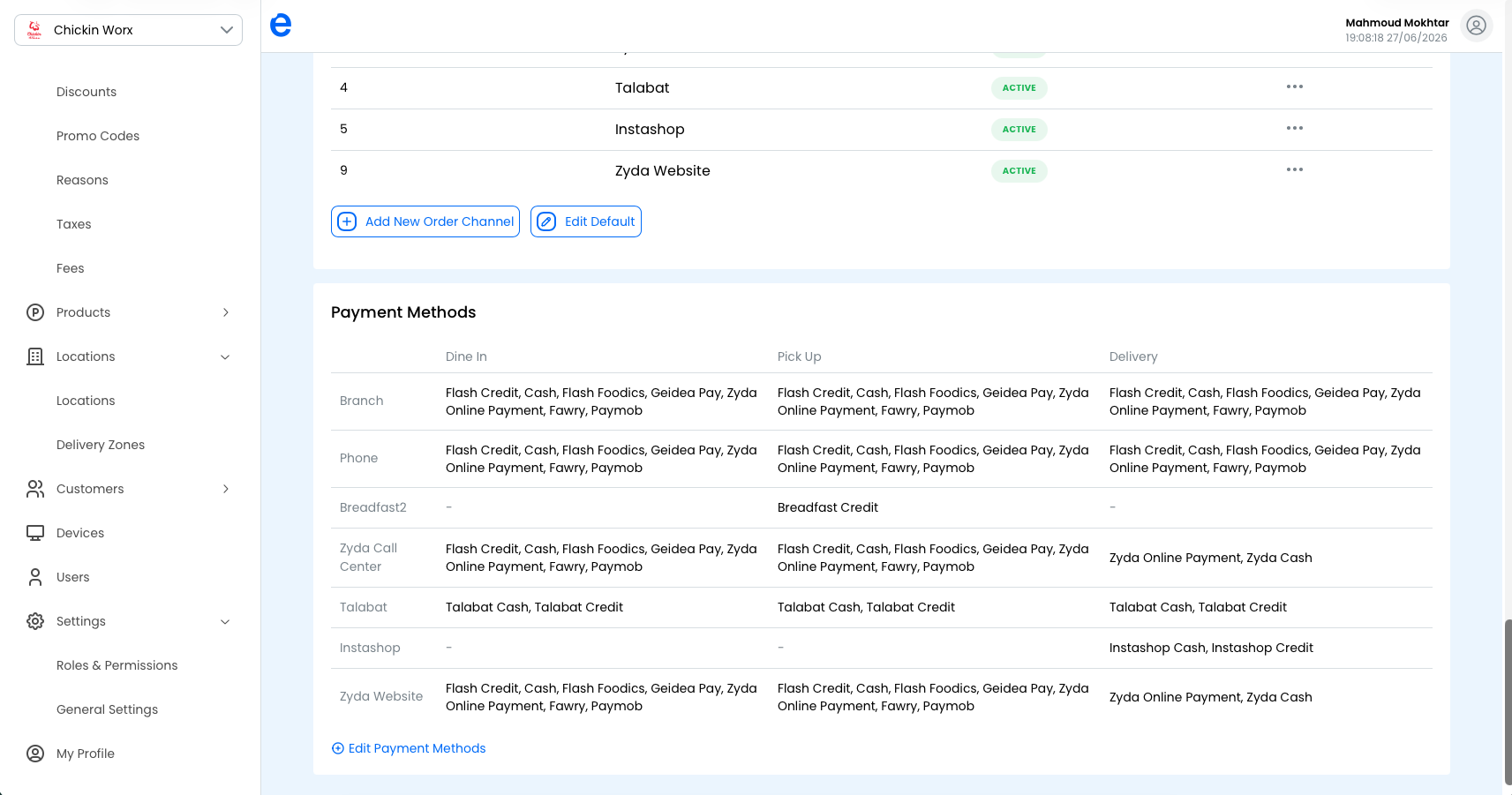Open Taxes in the sidebar
Image resolution: width=1512 pixels, height=795 pixels.
[x=74, y=224]
